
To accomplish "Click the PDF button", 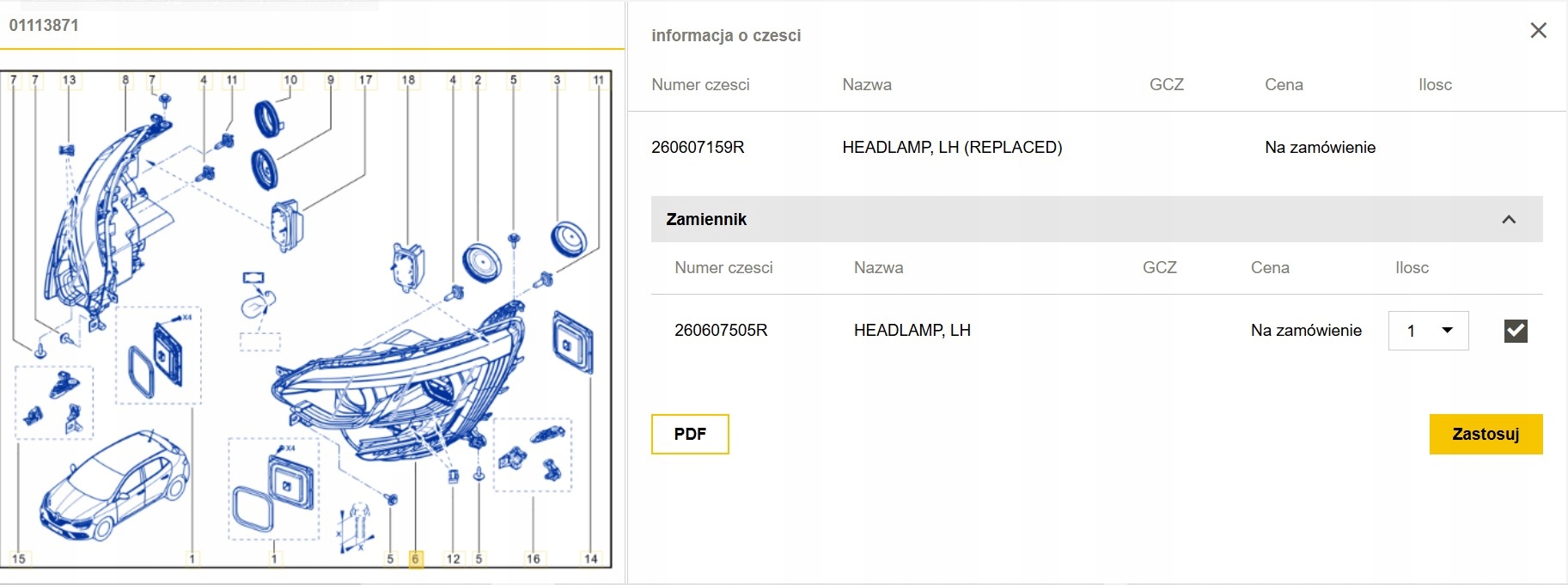I will tap(690, 434).
